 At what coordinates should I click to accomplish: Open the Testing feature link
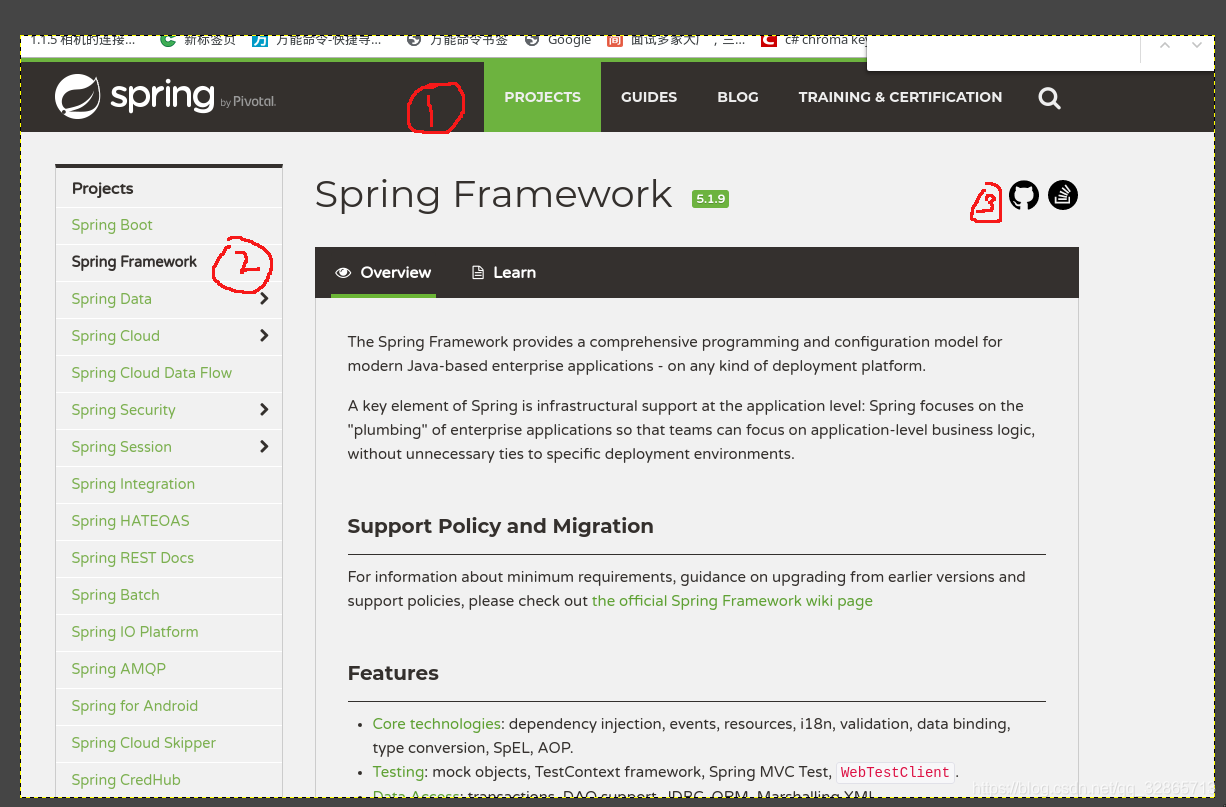click(398, 772)
